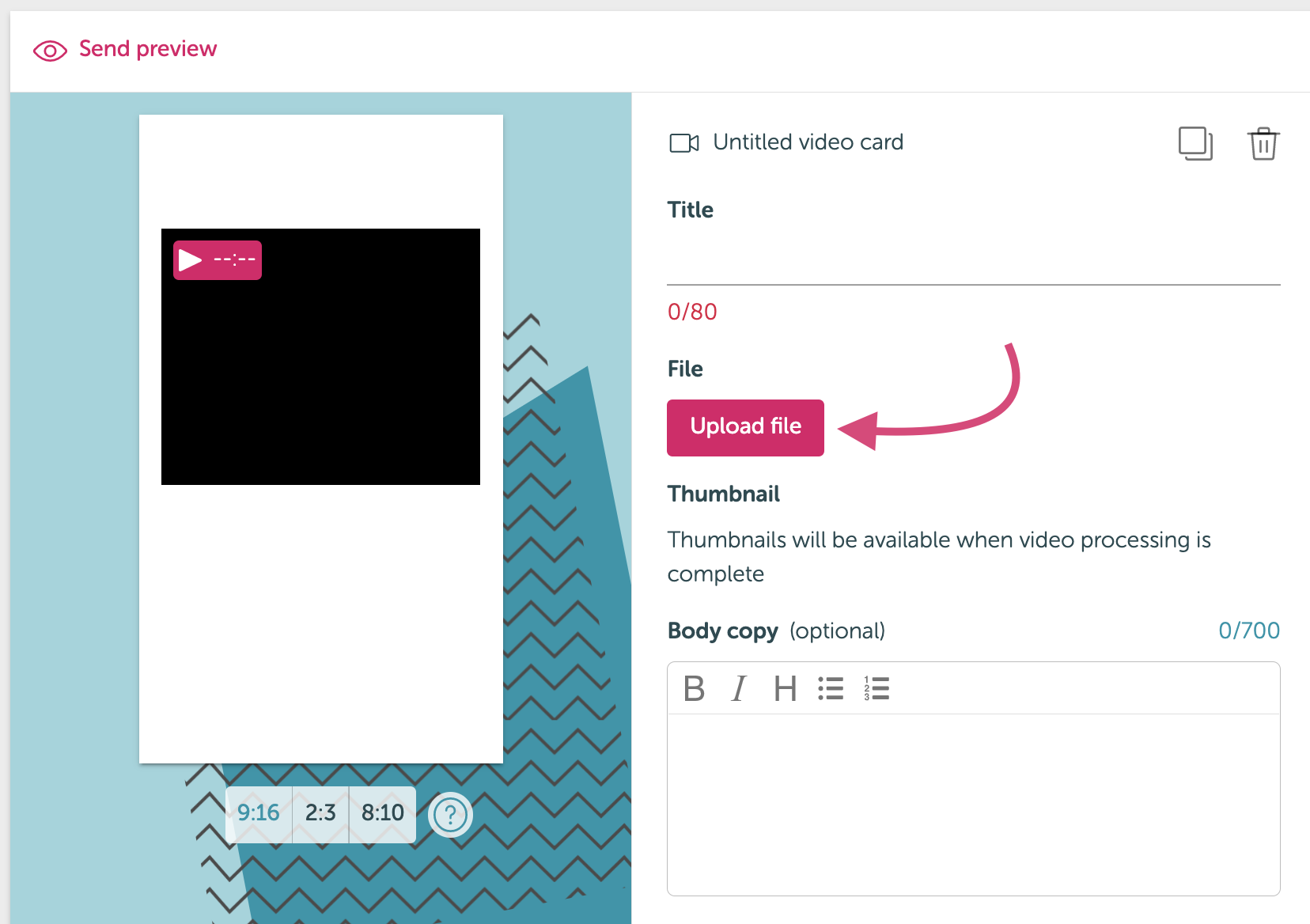Click the Title field label
The height and width of the screenshot is (924, 1310).
pos(690,210)
